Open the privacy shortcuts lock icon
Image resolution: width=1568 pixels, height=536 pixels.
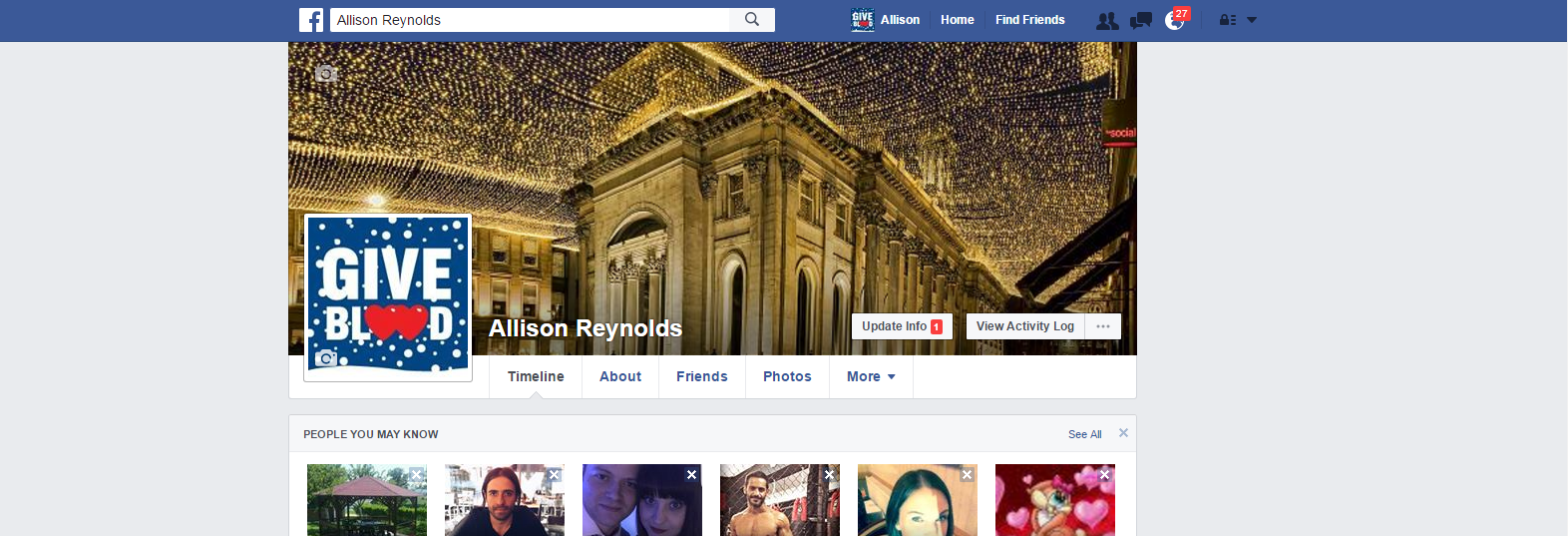(1228, 21)
